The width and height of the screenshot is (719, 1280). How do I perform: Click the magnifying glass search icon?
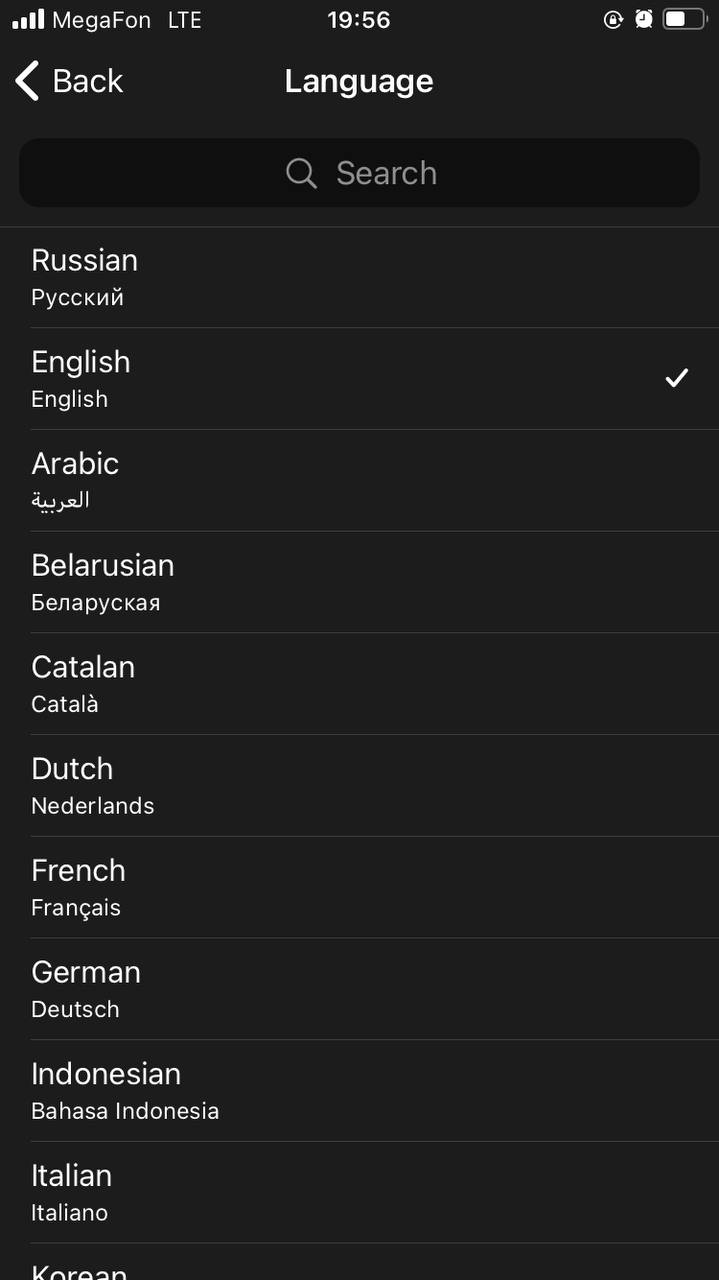[x=301, y=173]
